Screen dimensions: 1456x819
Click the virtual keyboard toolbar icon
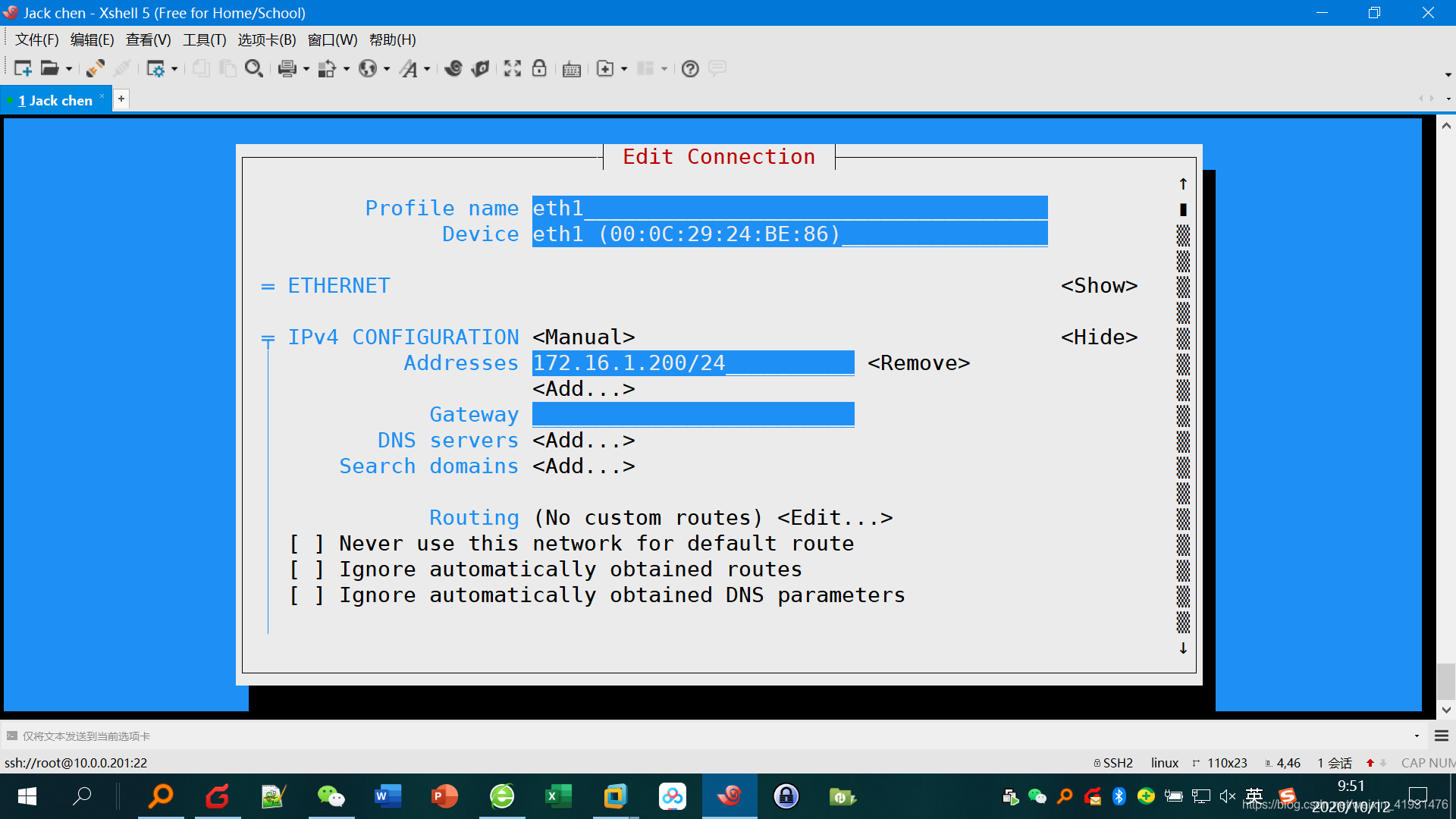tap(572, 70)
